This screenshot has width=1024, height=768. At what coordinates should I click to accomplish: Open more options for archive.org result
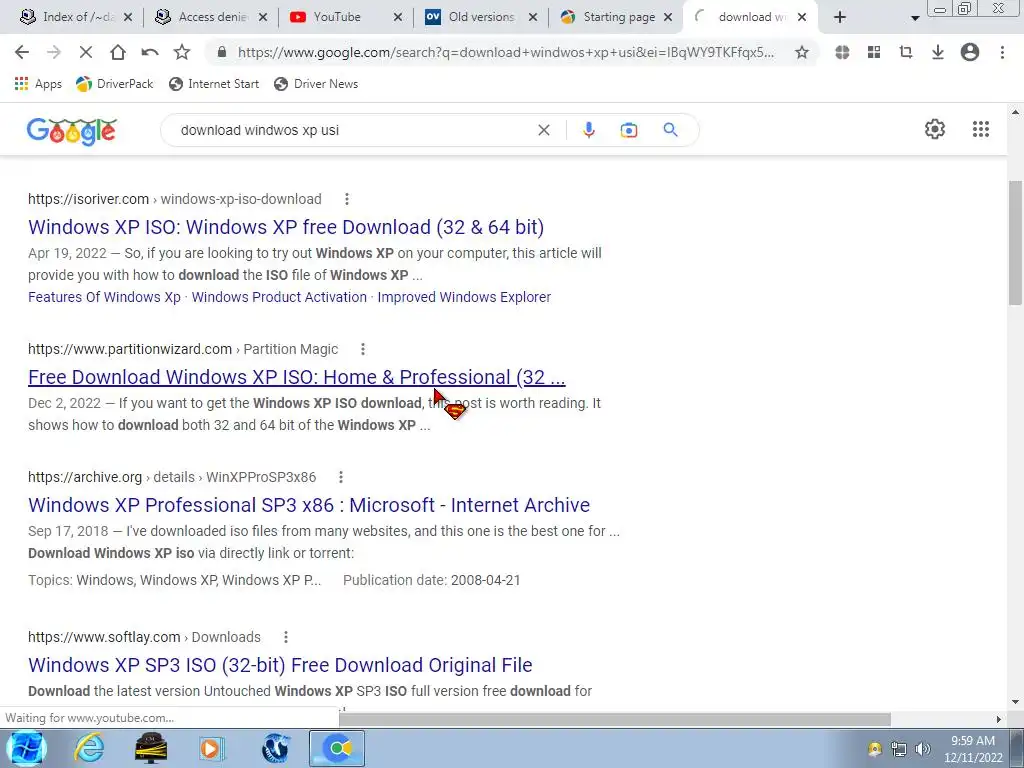pyautogui.click(x=341, y=477)
